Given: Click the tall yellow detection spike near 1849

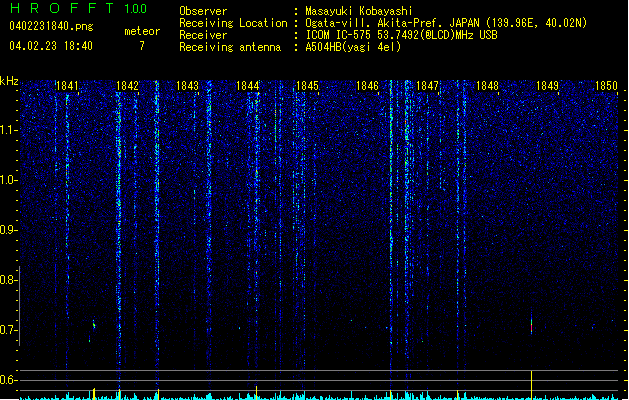Looking at the screenshot, I should pos(532,385).
